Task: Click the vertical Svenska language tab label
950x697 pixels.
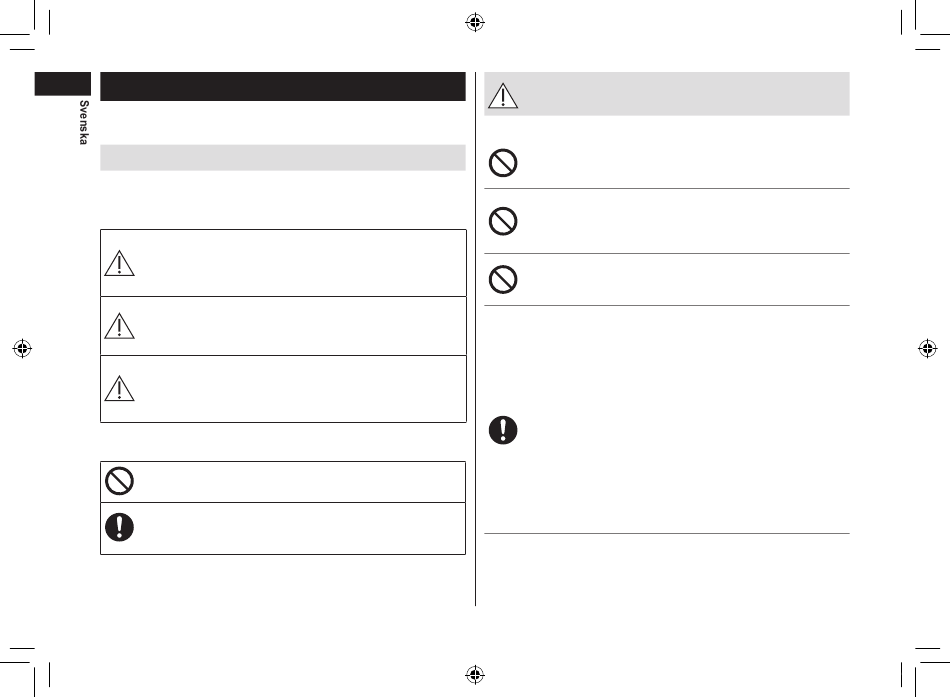Action: pyautogui.click(x=84, y=123)
